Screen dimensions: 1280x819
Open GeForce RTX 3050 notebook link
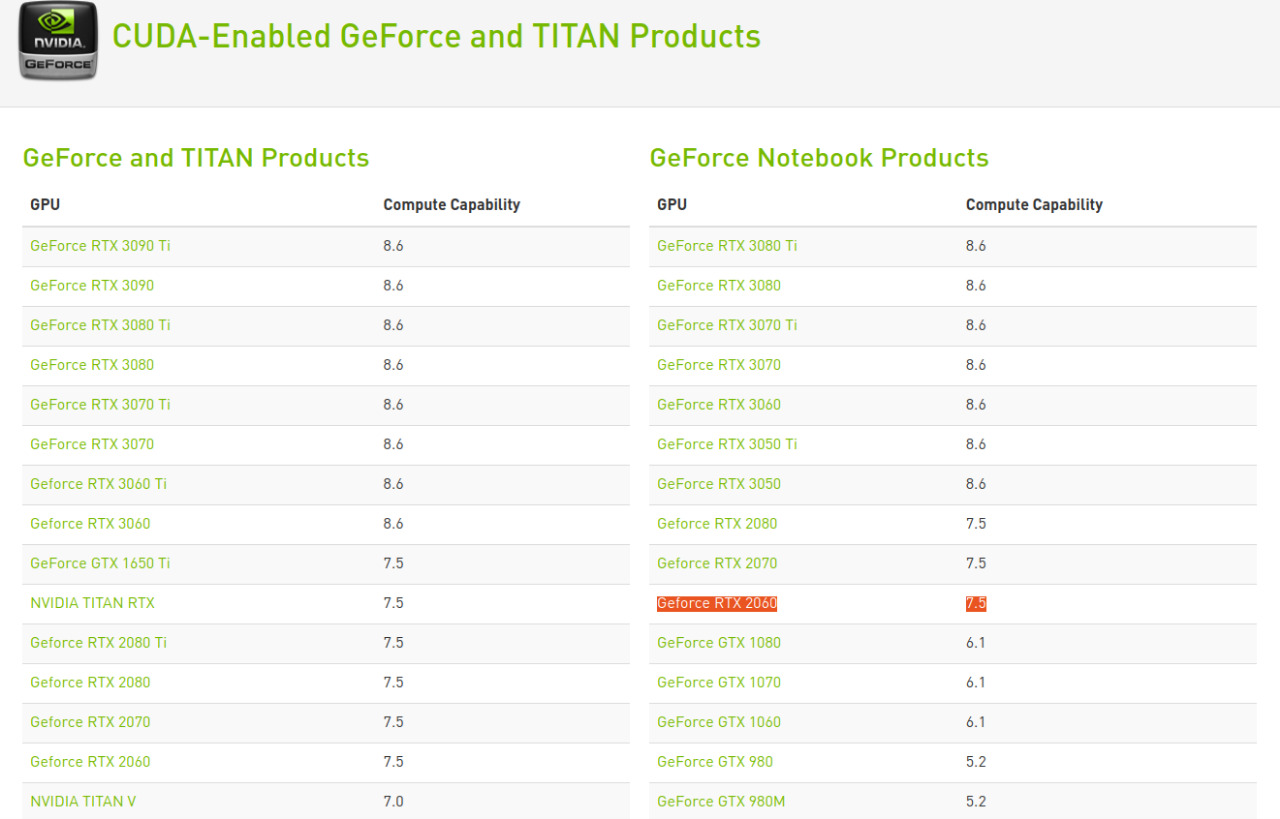point(719,484)
